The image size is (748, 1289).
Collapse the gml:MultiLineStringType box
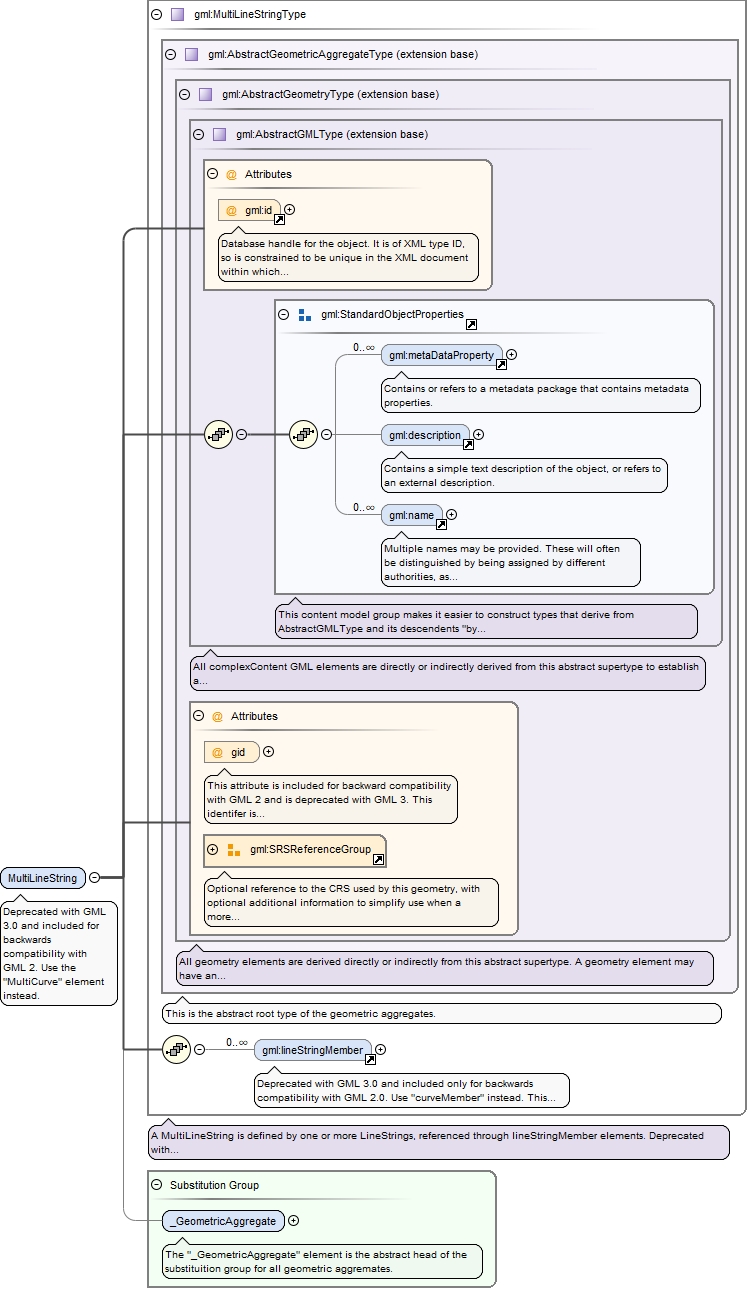pos(156,15)
